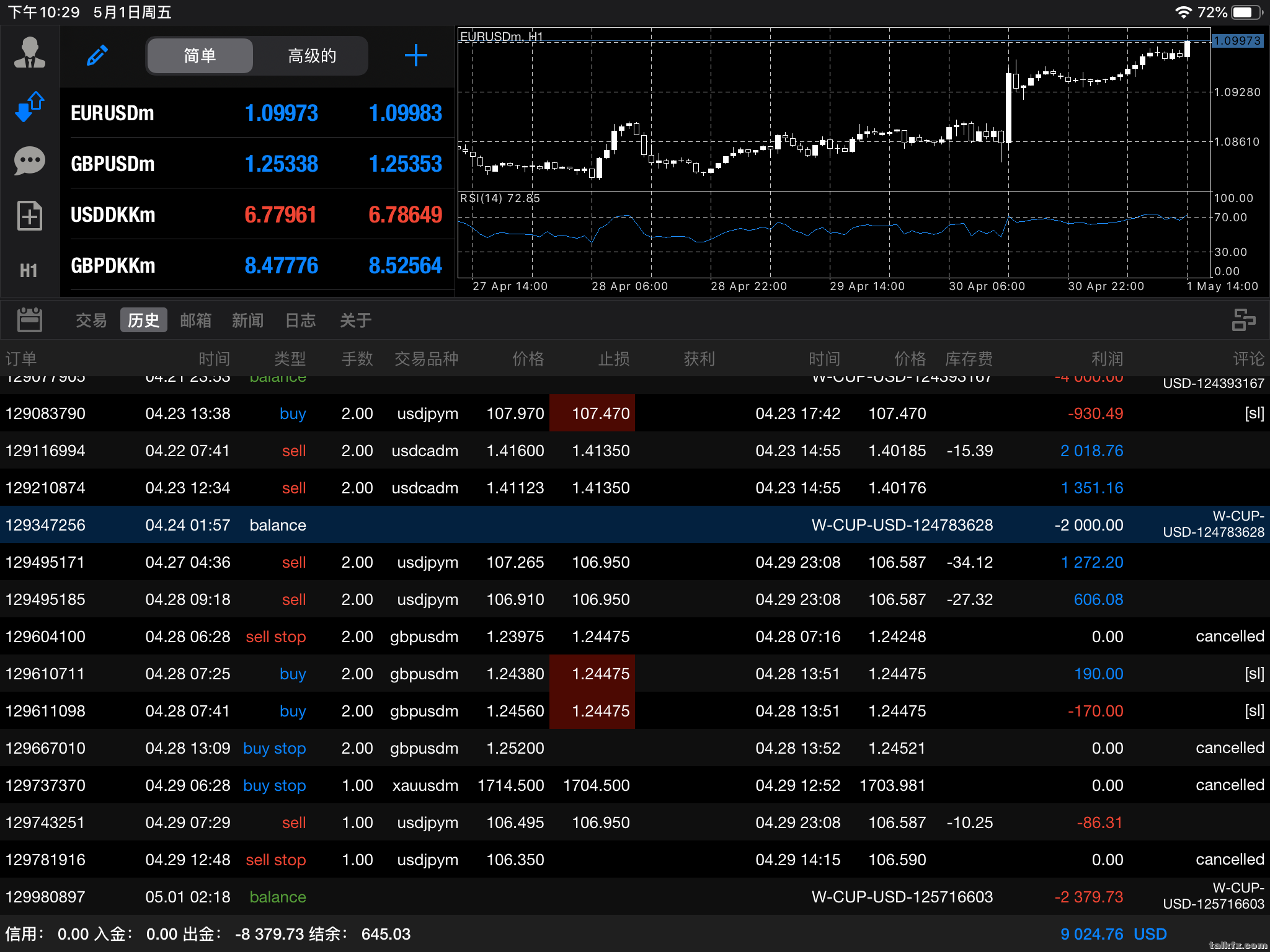Switch to the 关于 tab

pos(355,320)
